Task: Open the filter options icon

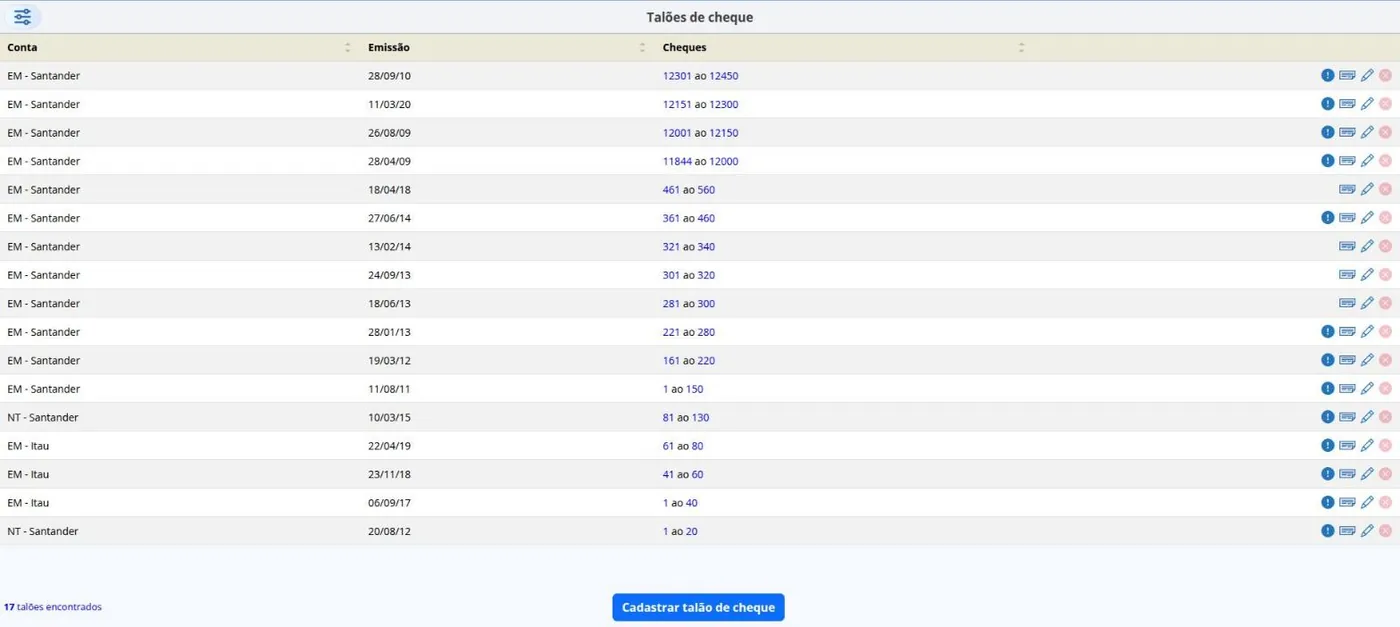Action: click(22, 17)
